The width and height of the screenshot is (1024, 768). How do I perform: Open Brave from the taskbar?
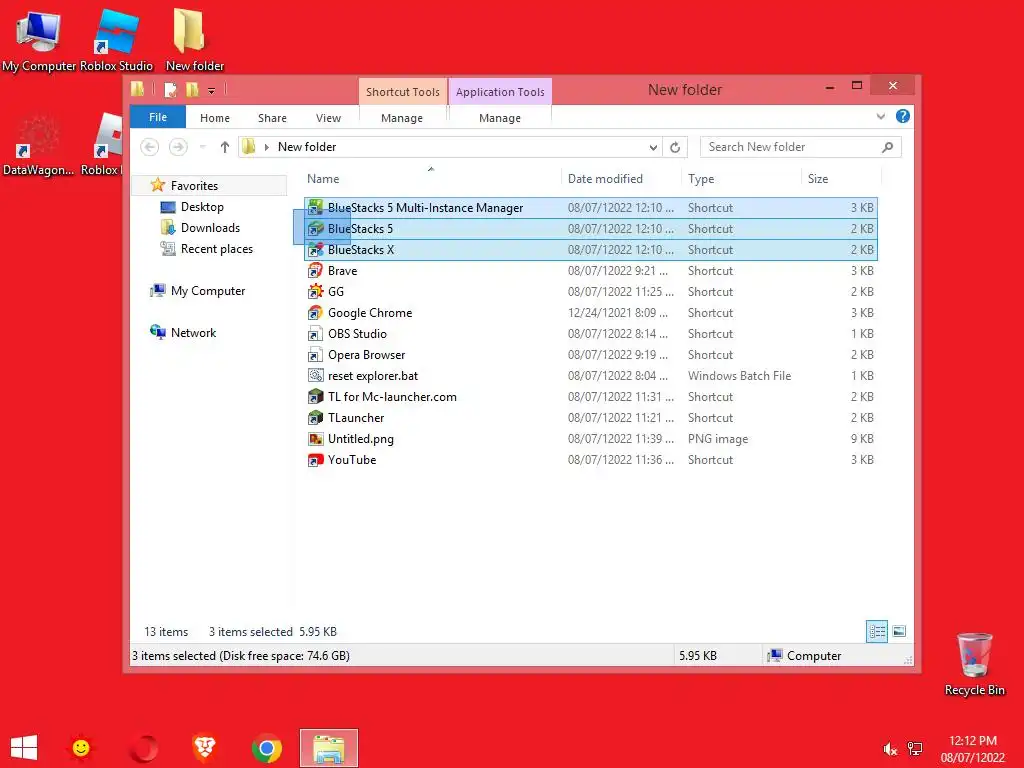204,748
